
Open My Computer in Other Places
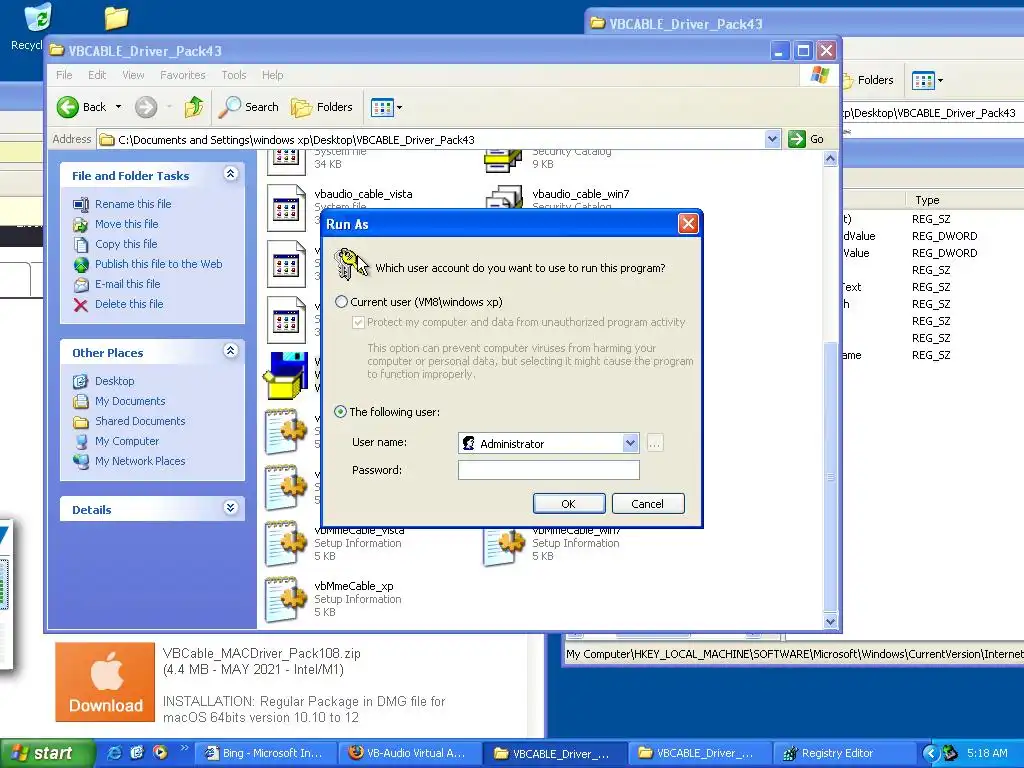[x=127, y=441]
